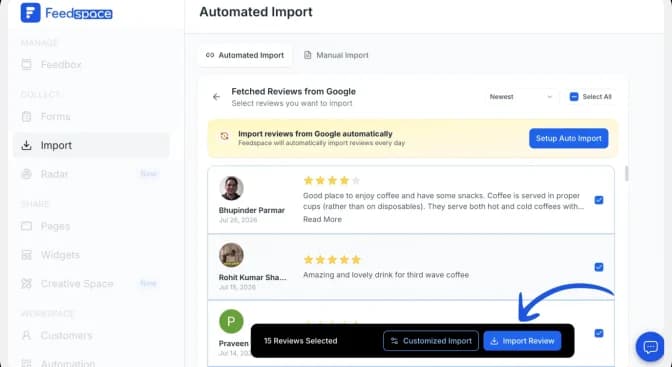672x367 pixels.
Task: Click the "Fetched Reviews from Google" heading
Action: click(x=294, y=92)
